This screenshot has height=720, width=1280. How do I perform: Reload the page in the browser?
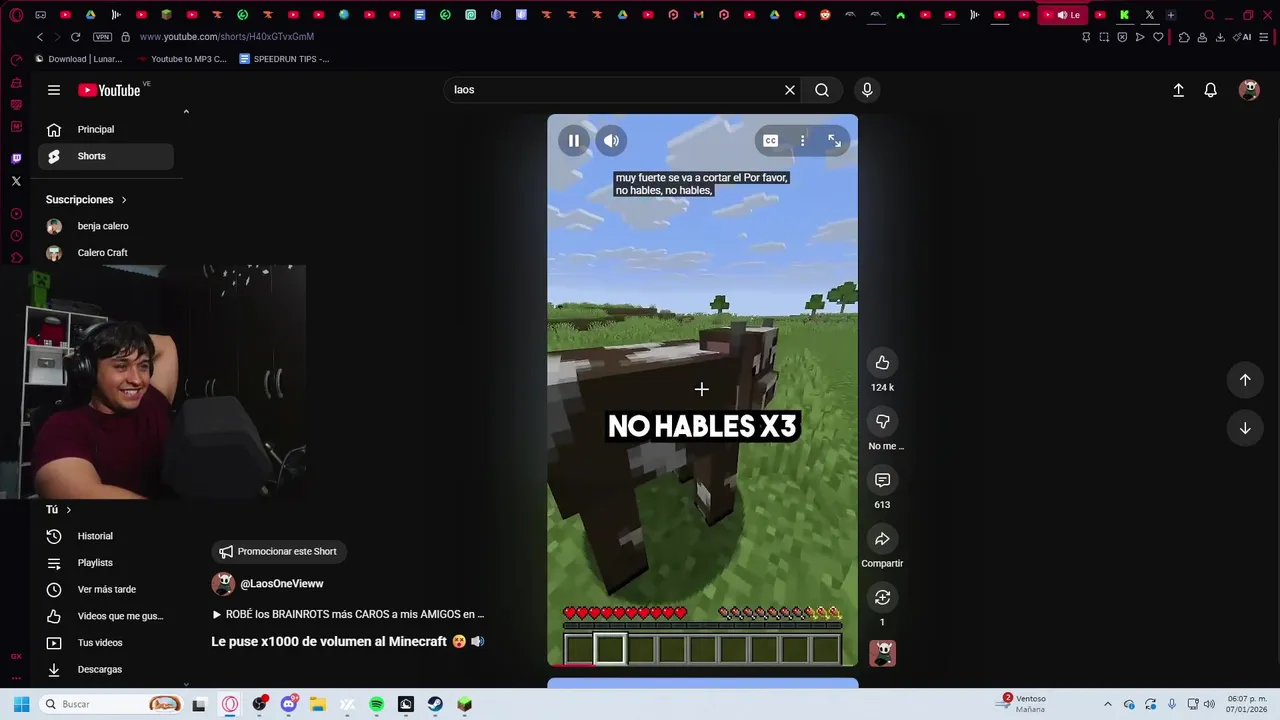[75, 37]
